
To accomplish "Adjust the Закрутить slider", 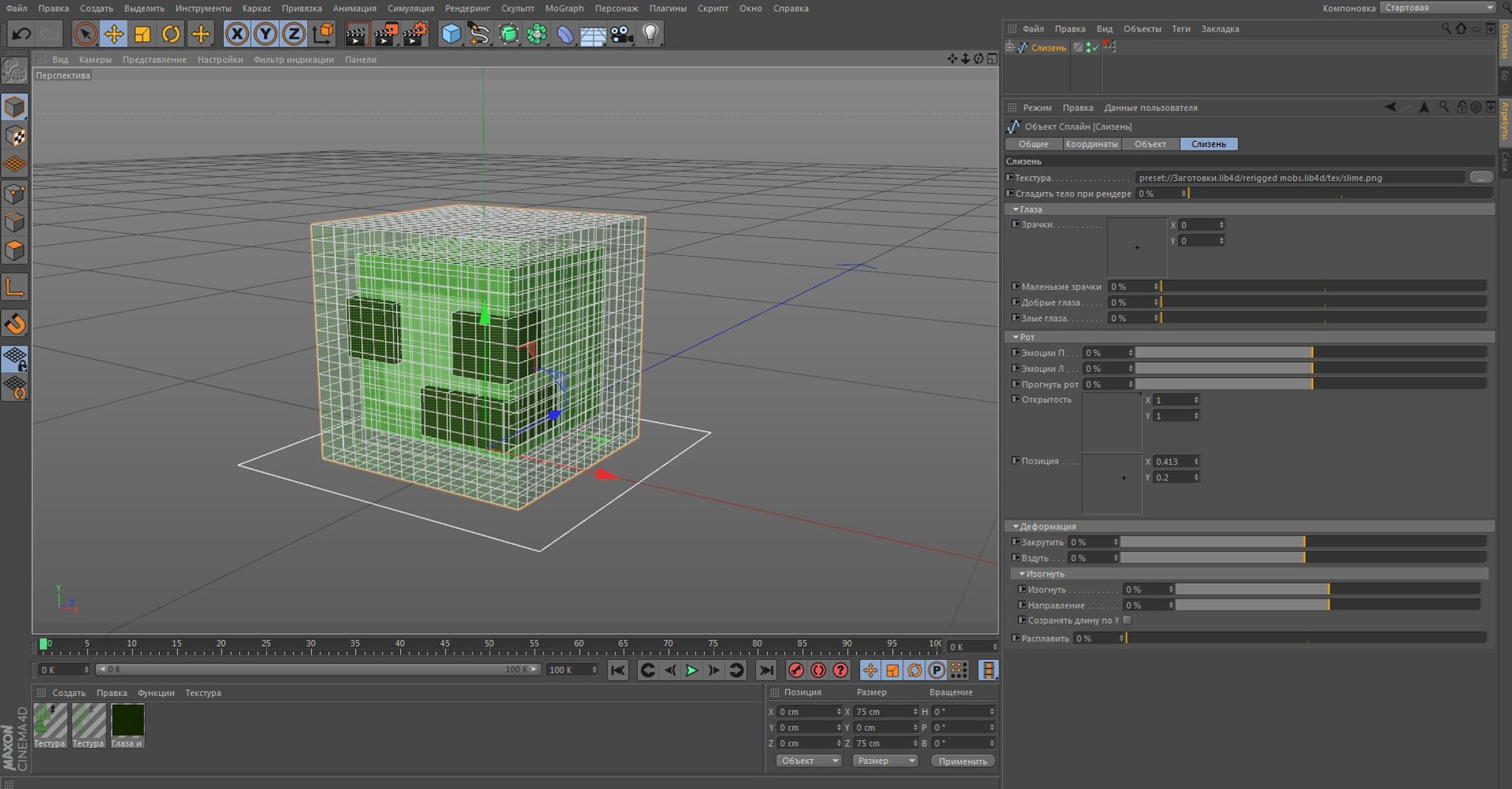I will point(1303,542).
